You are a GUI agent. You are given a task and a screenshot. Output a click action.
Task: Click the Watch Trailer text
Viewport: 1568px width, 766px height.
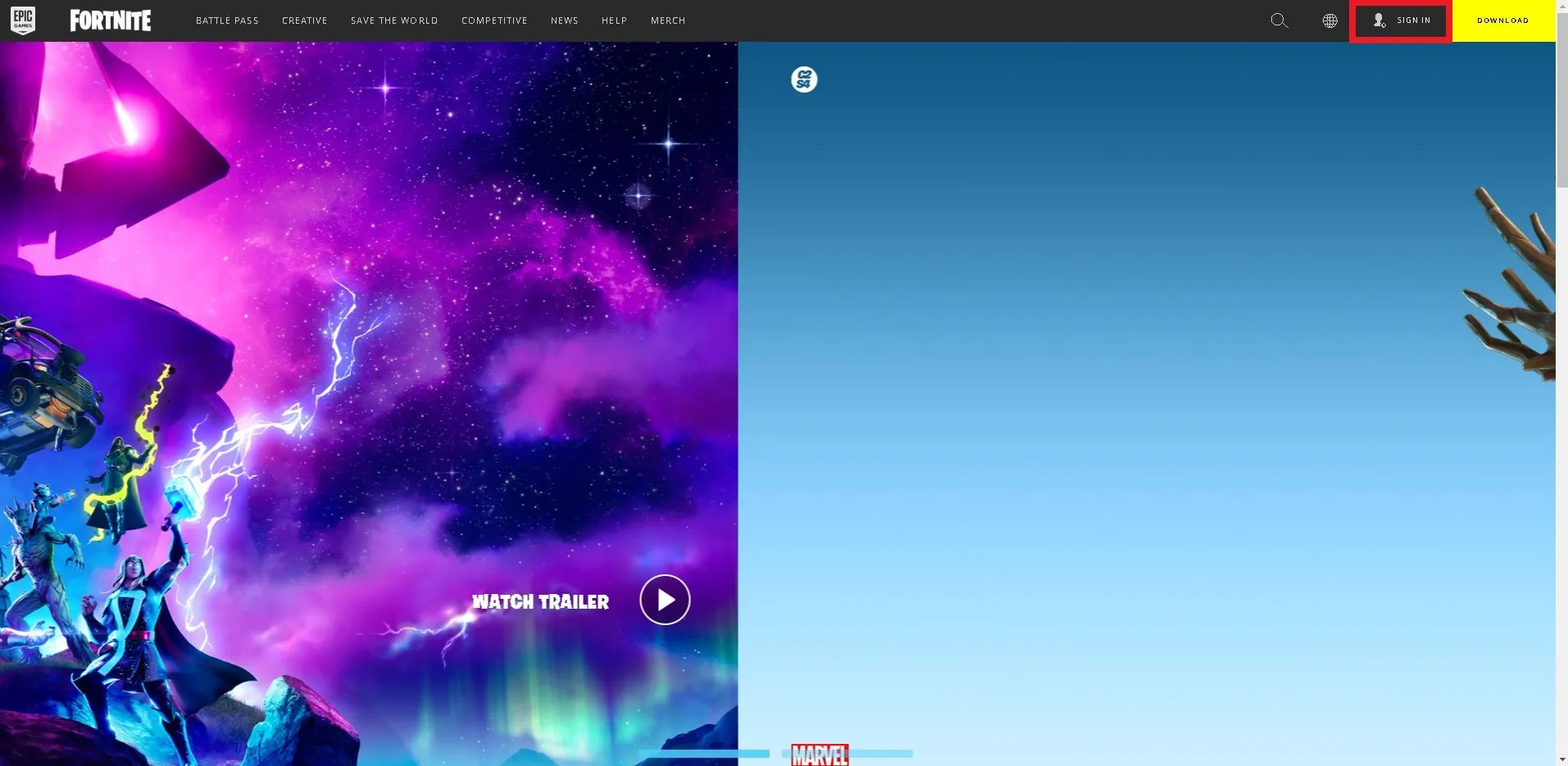click(540, 602)
